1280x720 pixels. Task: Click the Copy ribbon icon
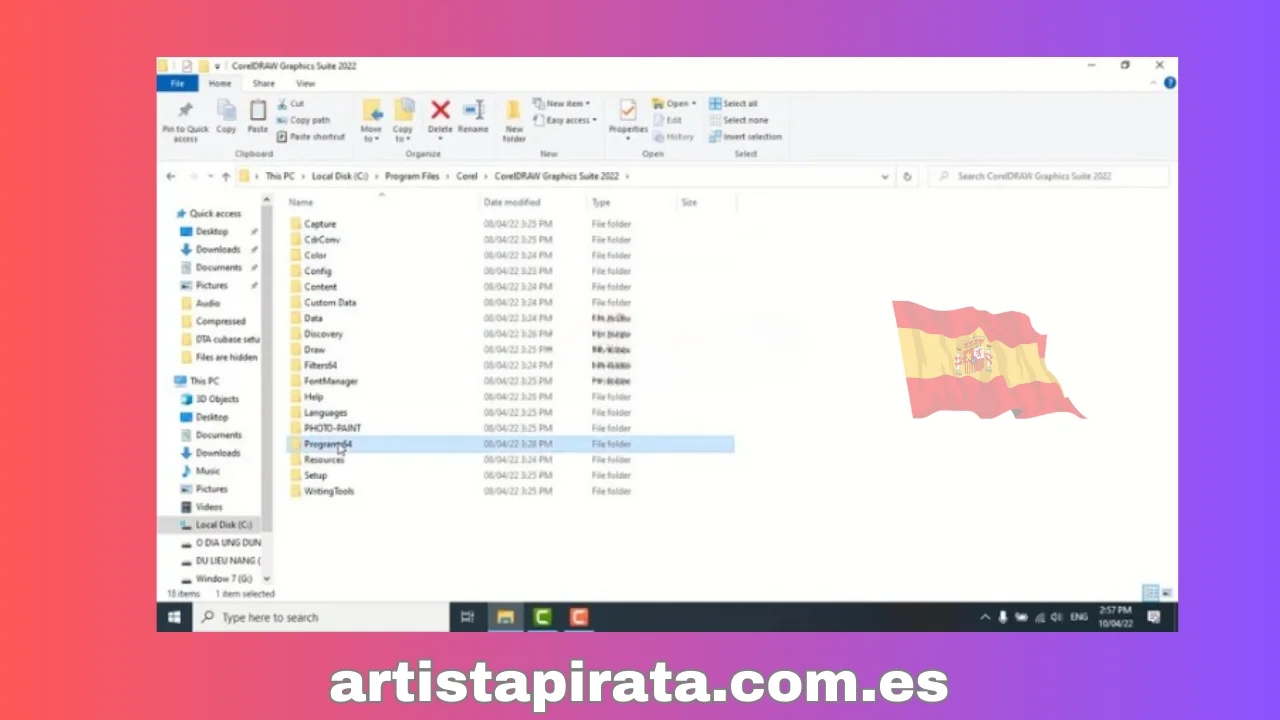coord(227,110)
